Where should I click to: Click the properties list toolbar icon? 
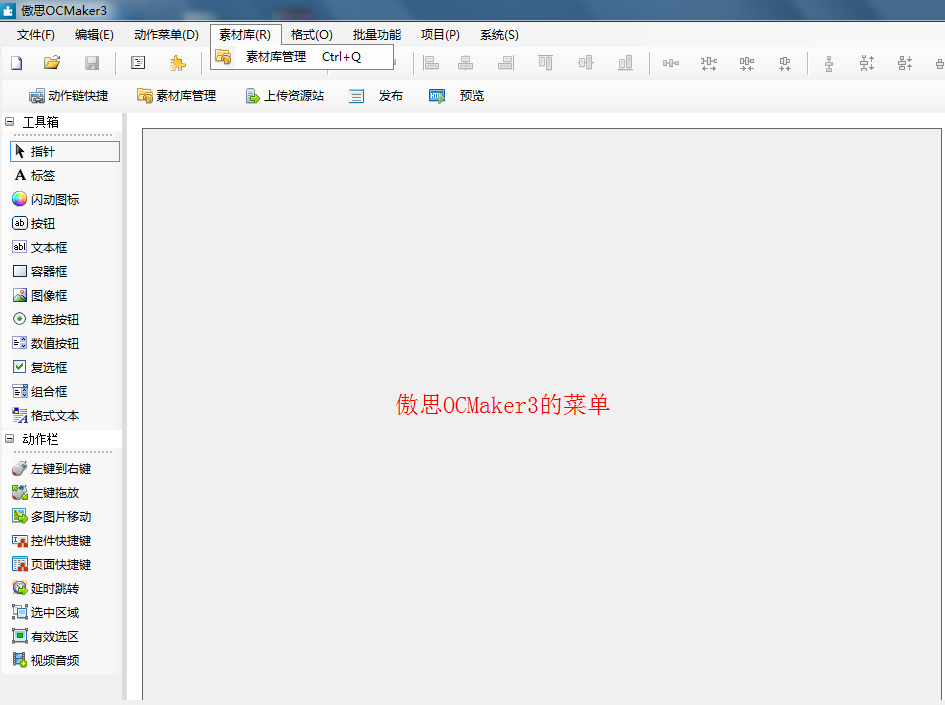[x=138, y=63]
